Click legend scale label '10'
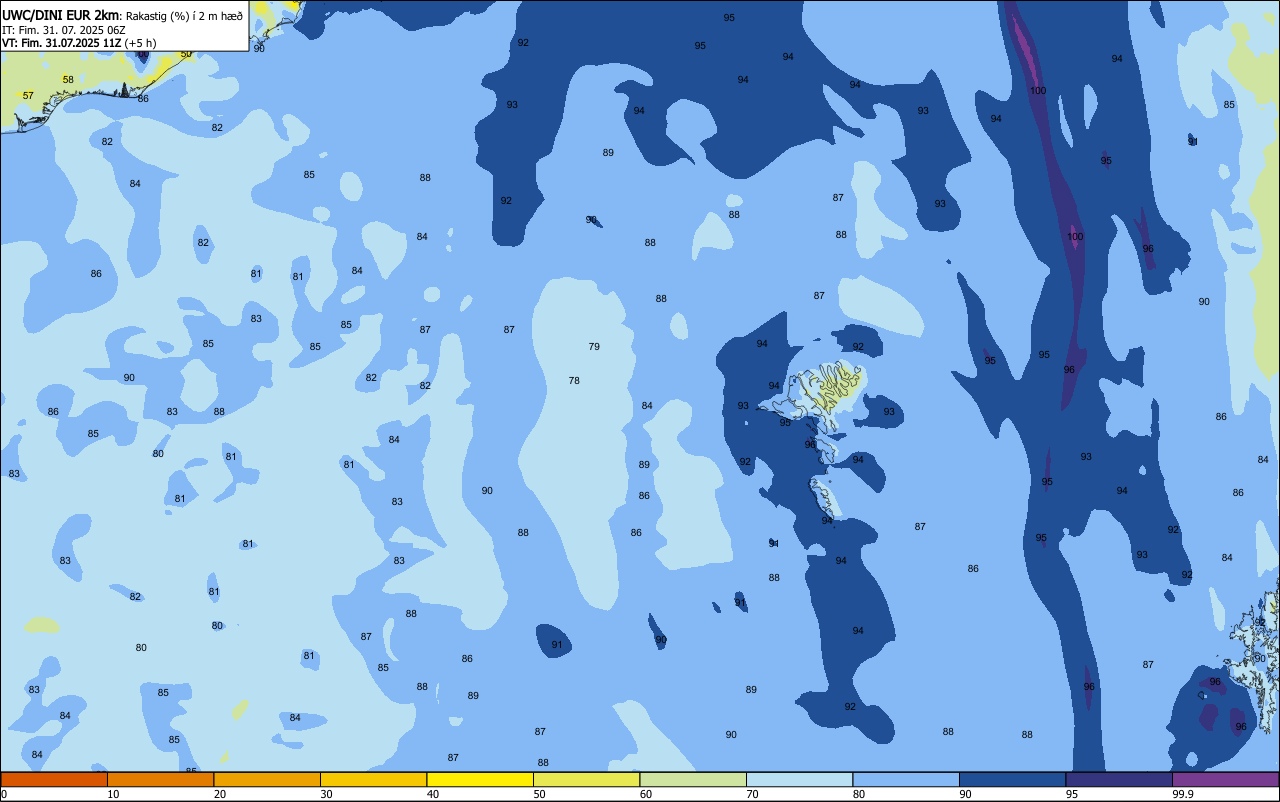 click(113, 794)
